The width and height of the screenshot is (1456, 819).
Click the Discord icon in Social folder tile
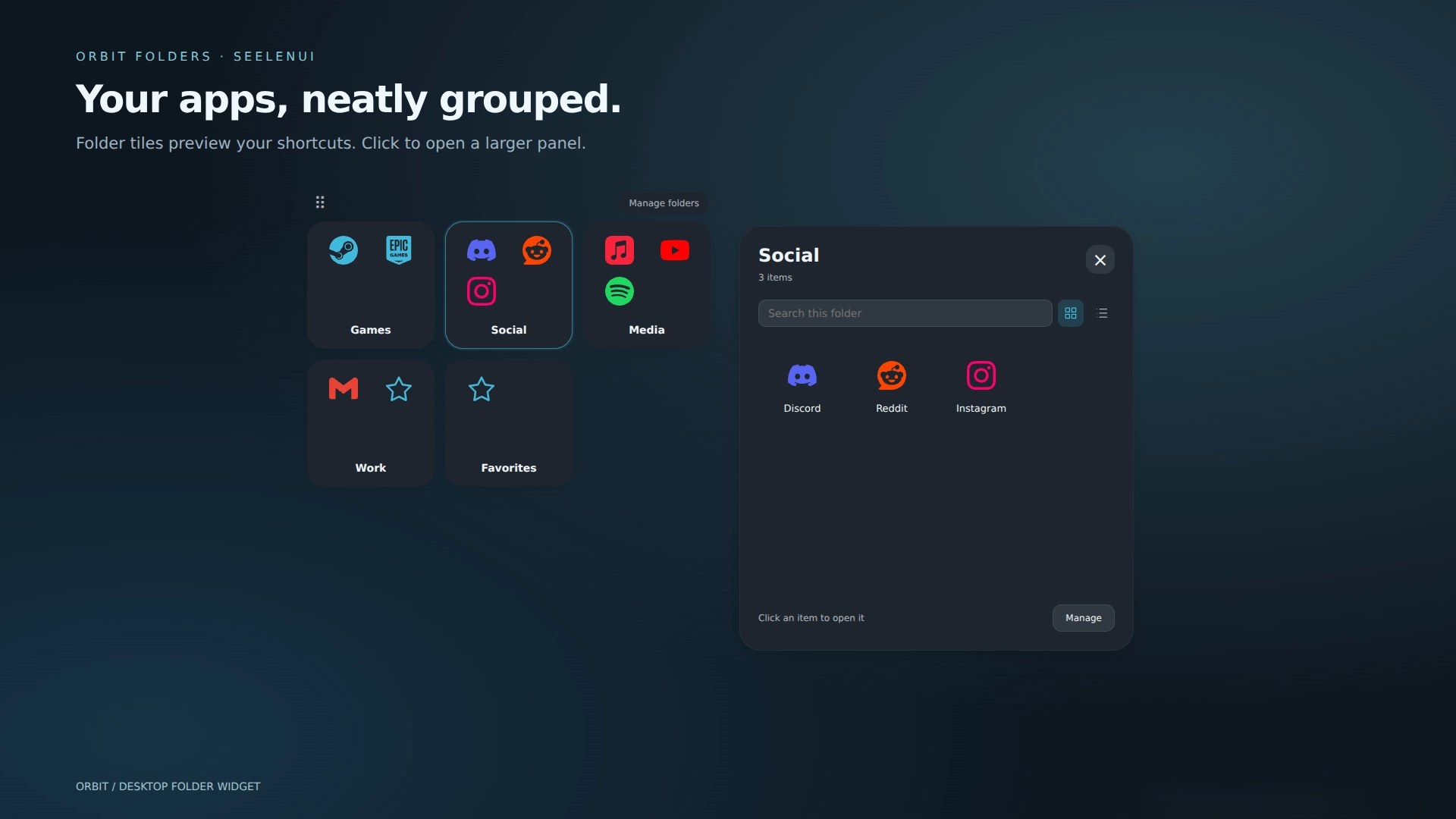point(482,250)
